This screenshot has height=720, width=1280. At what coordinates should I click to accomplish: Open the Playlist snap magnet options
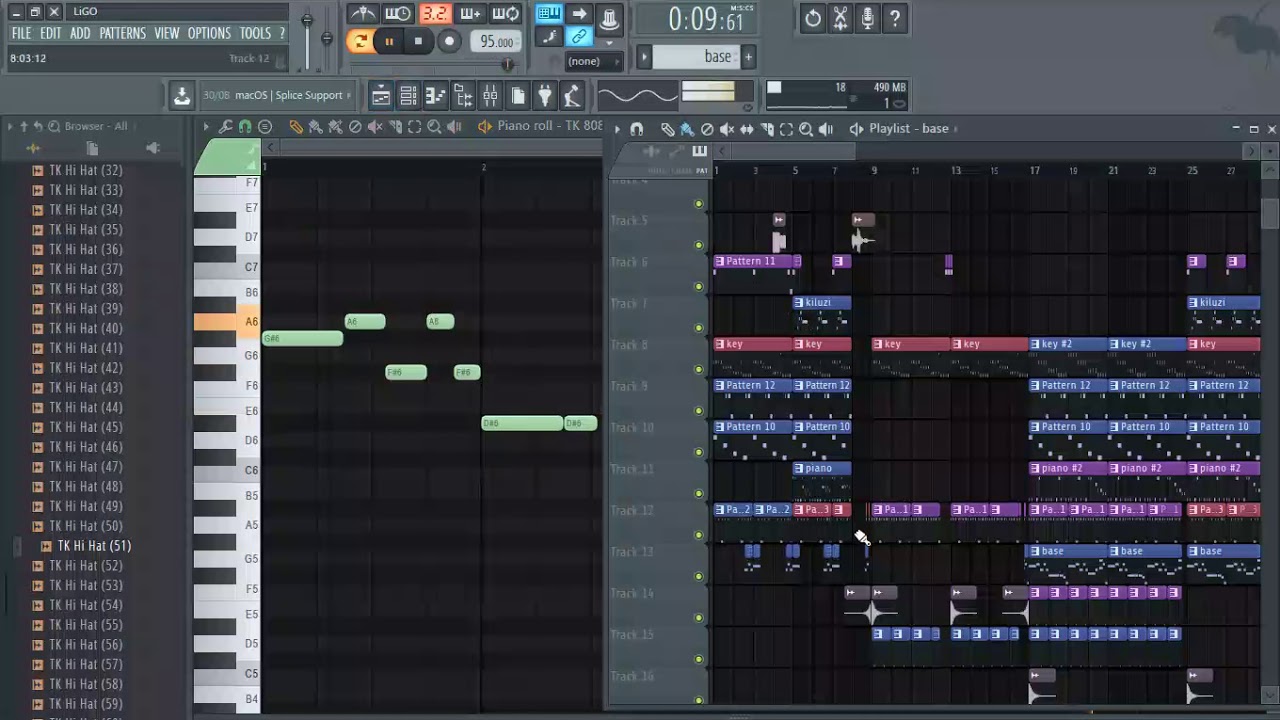coord(636,129)
